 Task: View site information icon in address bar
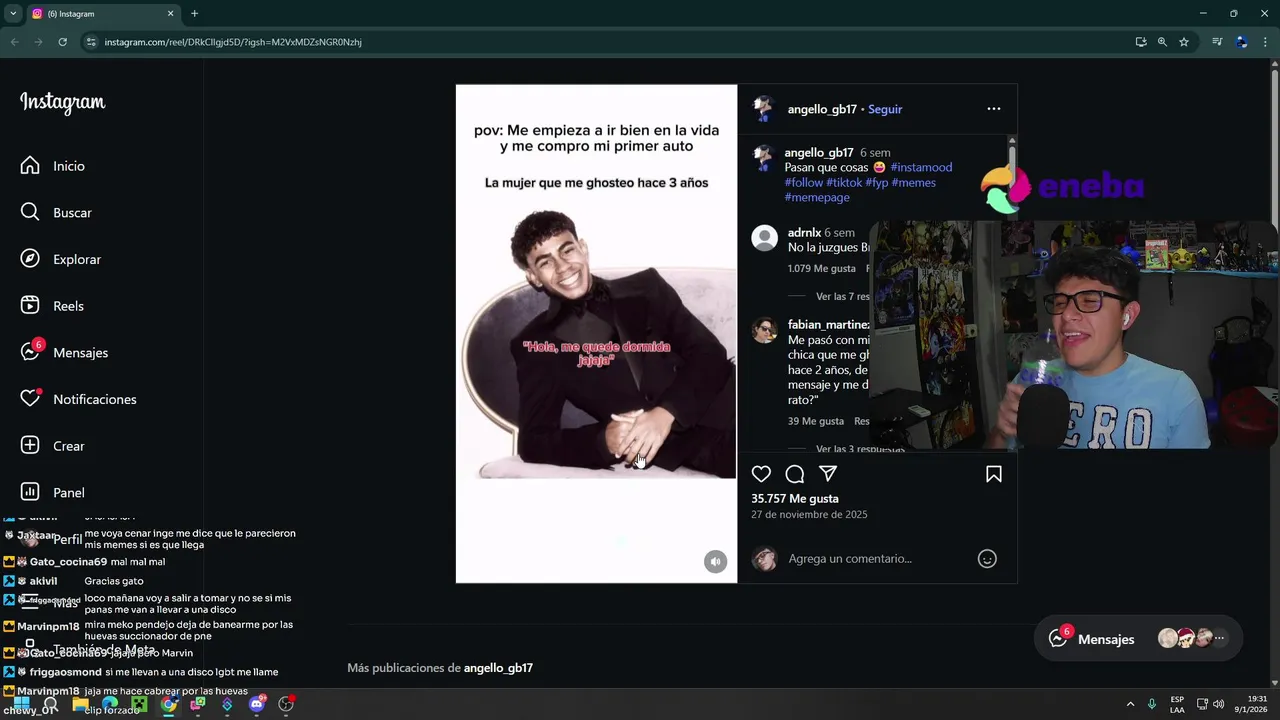click(x=91, y=42)
